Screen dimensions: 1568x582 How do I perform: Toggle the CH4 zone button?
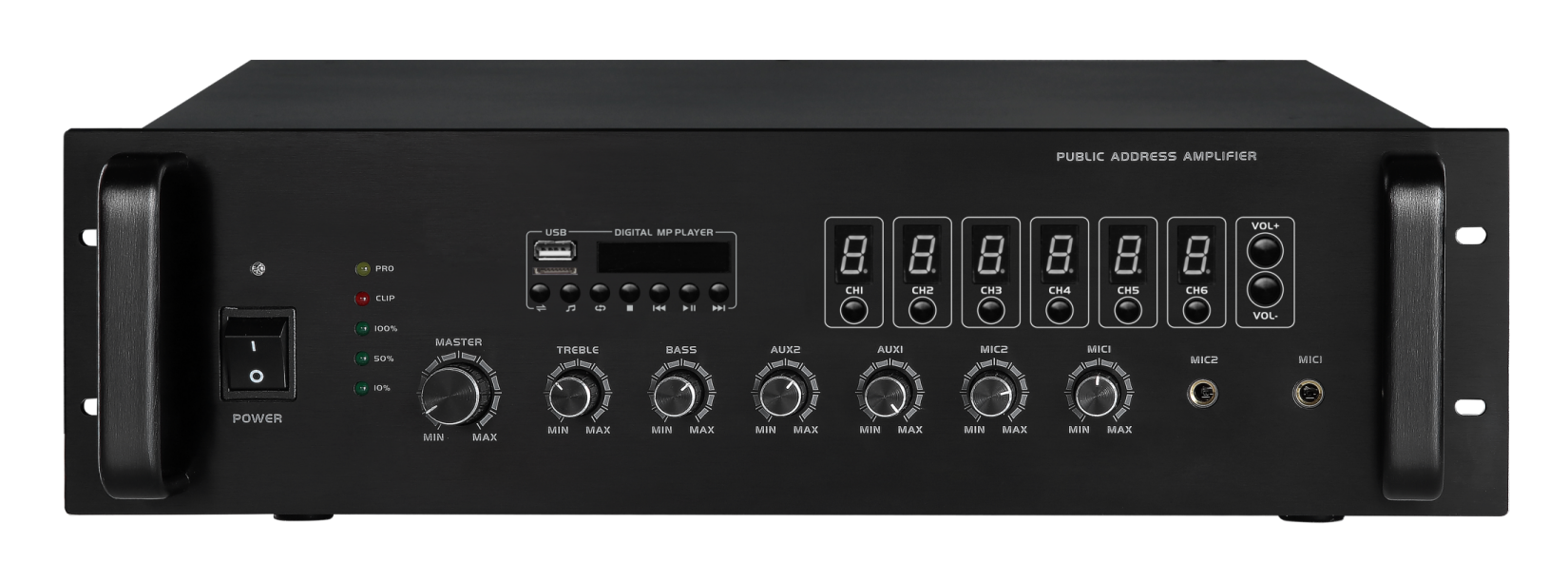coord(1060,310)
